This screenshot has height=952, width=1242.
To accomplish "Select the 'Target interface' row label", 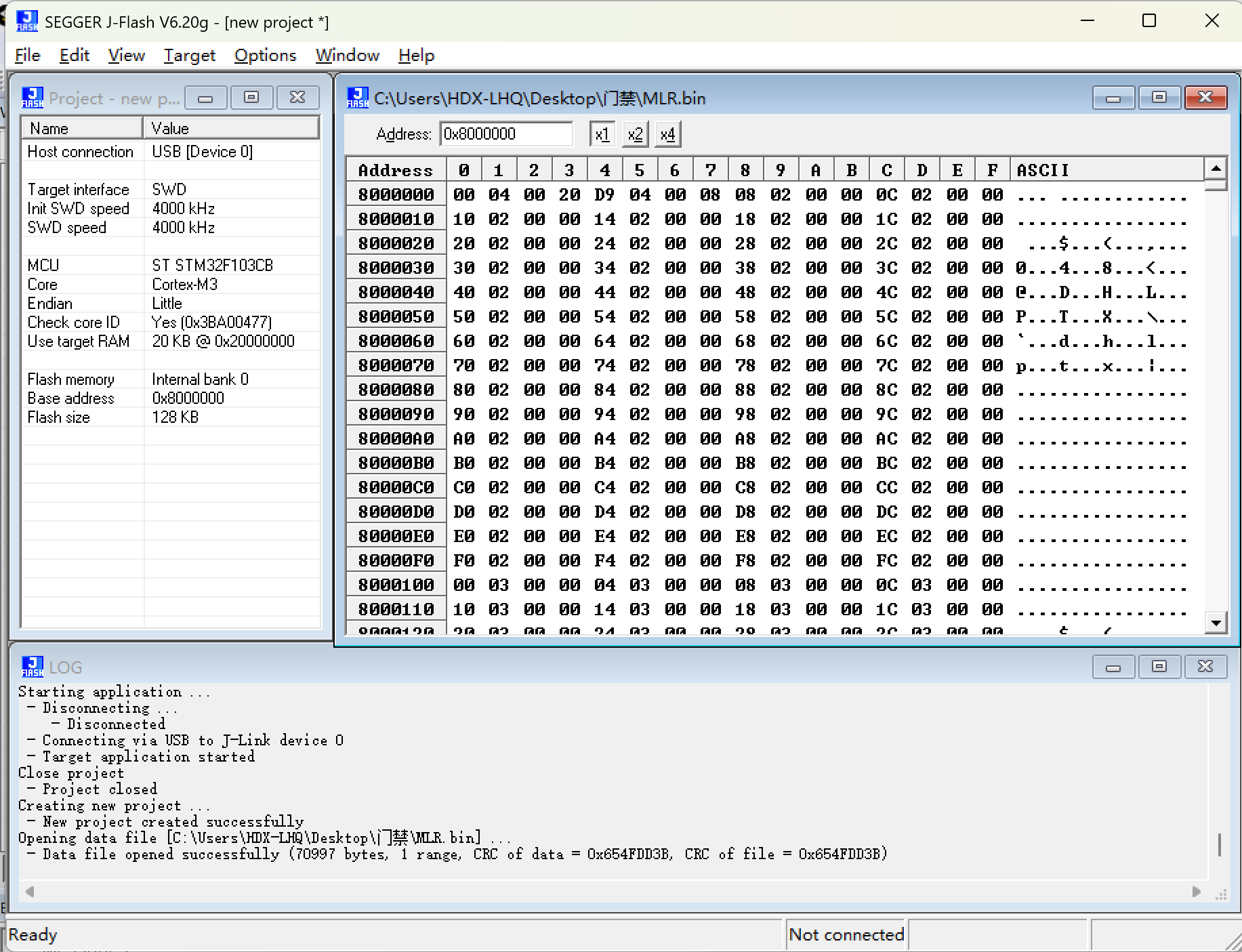I will click(x=78, y=190).
